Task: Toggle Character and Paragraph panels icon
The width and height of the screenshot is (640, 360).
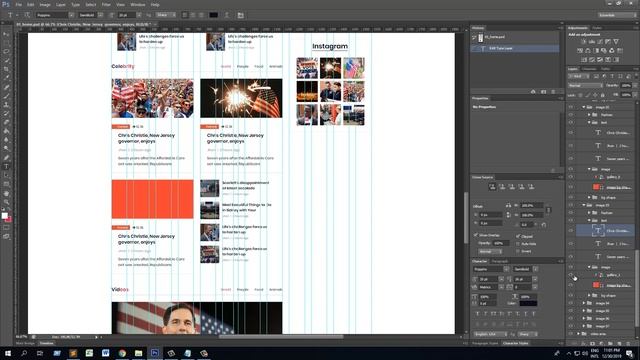Action: (240, 15)
